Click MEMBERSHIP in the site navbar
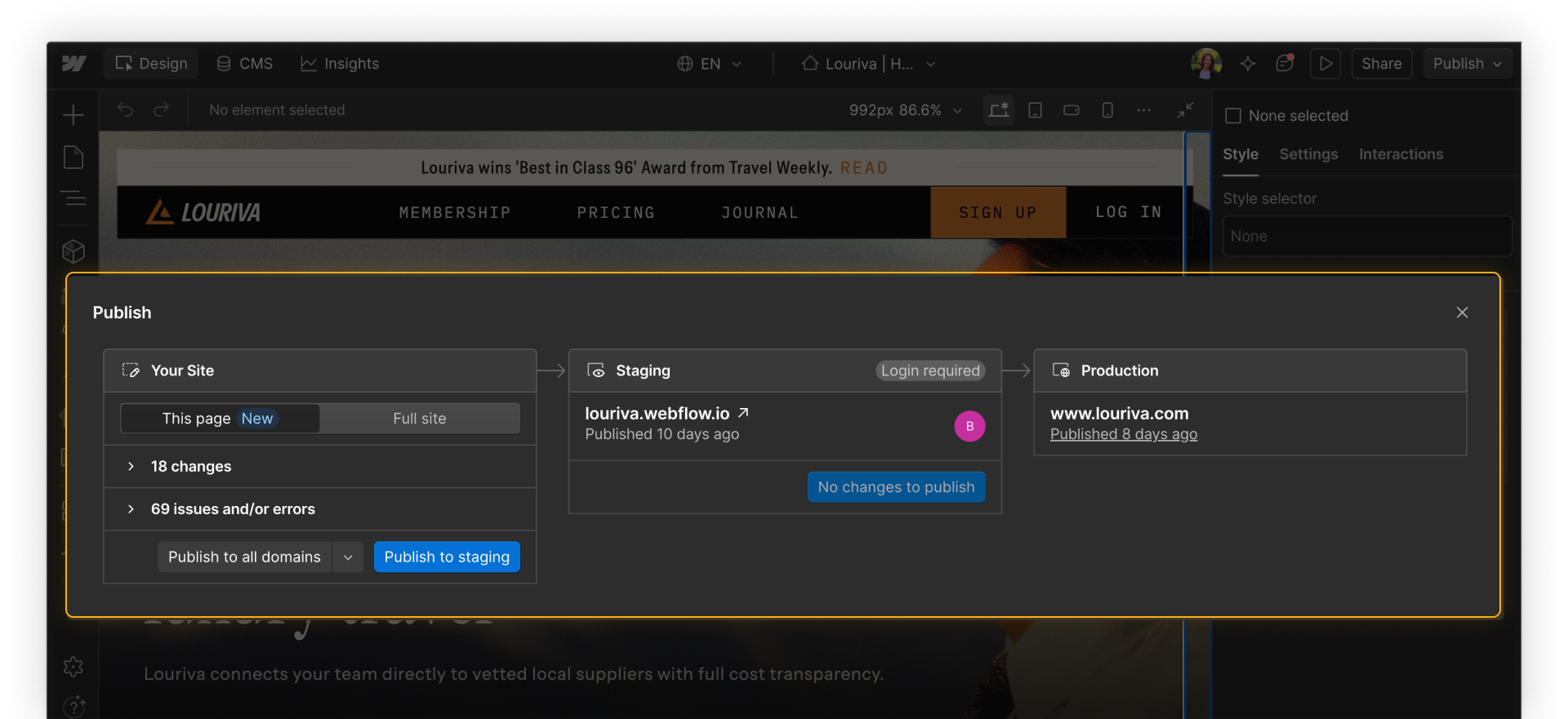 (x=455, y=213)
